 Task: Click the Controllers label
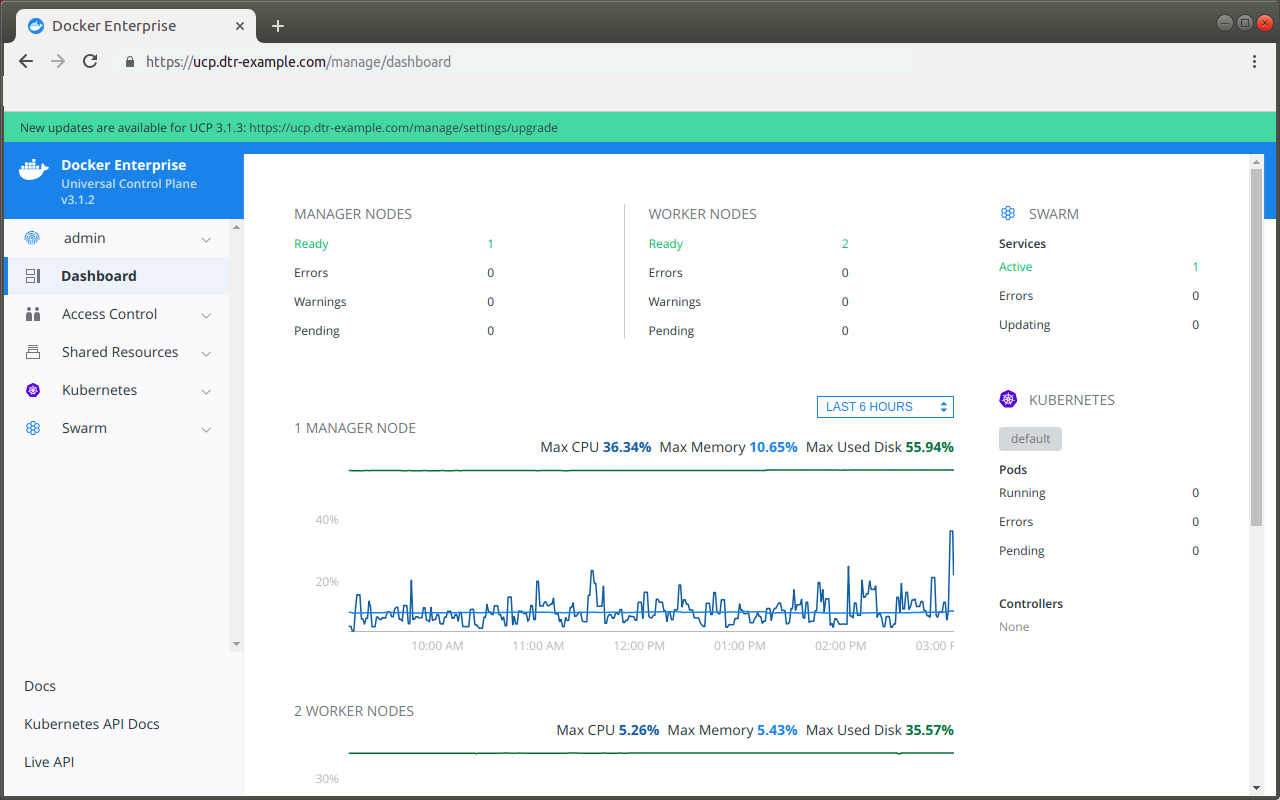(1031, 604)
